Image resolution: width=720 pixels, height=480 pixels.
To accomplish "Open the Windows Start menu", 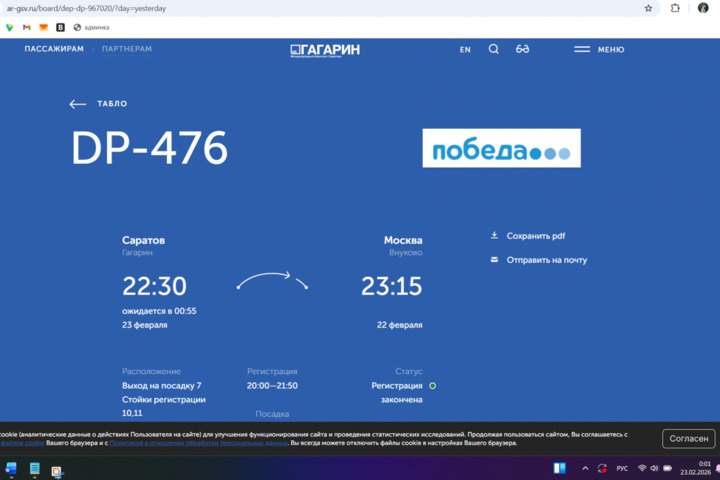I will 11,468.
